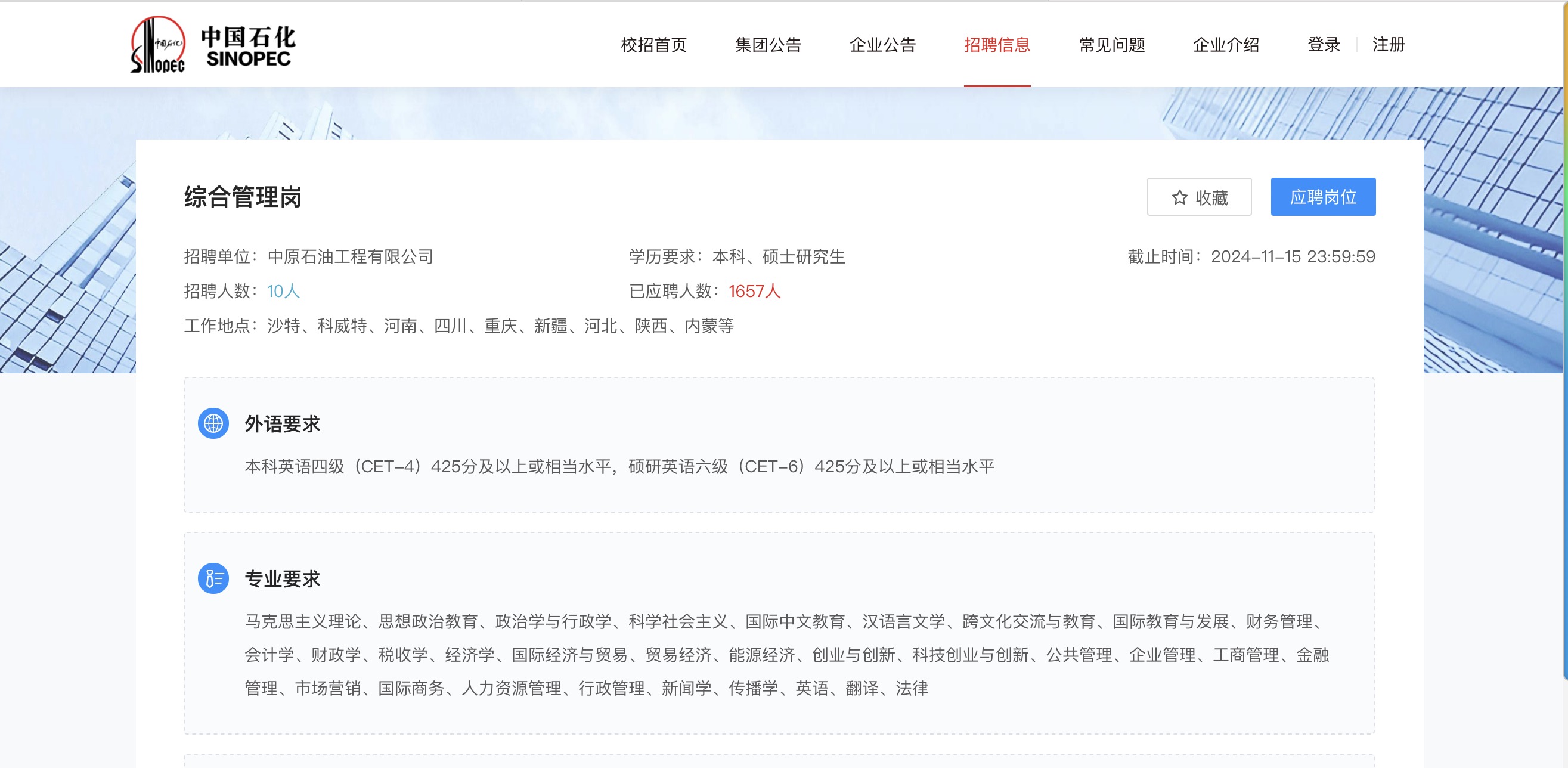Click the 中国石化 SINOPEC wordmark

249,46
